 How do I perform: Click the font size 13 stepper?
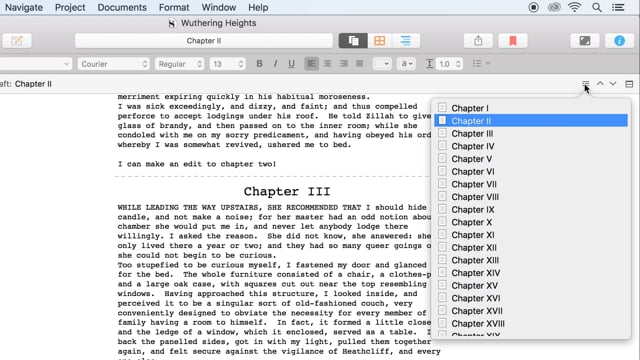tap(240, 64)
